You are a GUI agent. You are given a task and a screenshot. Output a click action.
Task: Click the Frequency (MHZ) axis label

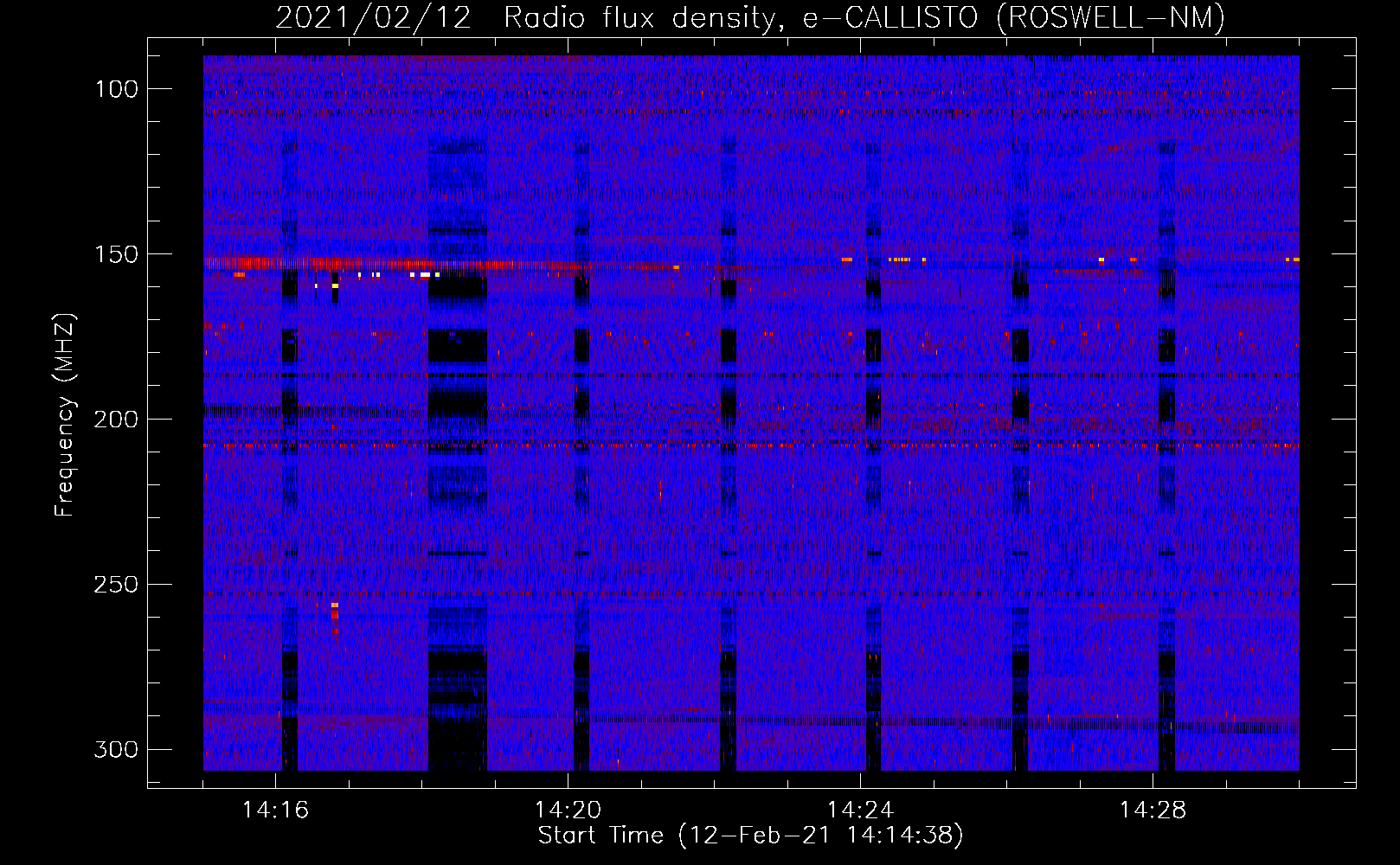[x=64, y=415]
